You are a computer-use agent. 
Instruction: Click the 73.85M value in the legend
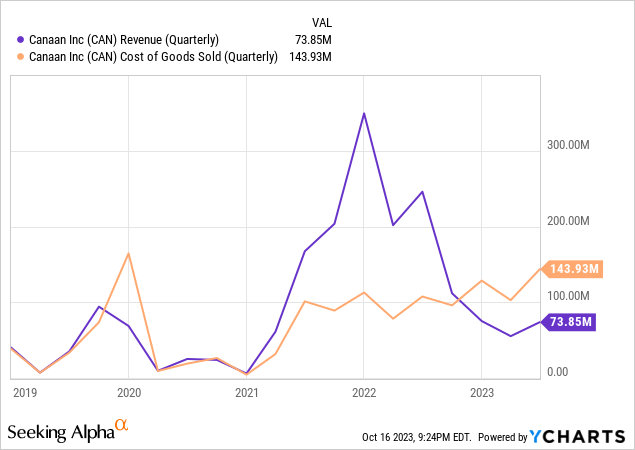pyautogui.click(x=314, y=39)
